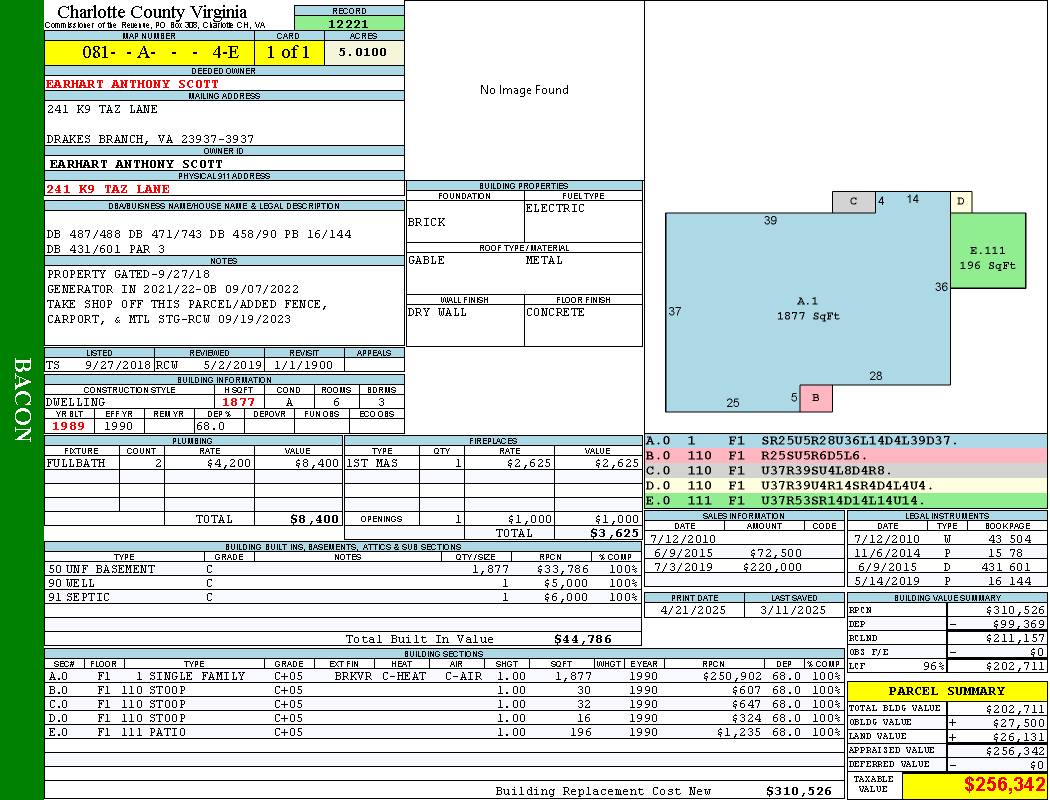The height and width of the screenshot is (800, 1050).
Task: Click 90 WELL built-in row
Action: [343, 583]
